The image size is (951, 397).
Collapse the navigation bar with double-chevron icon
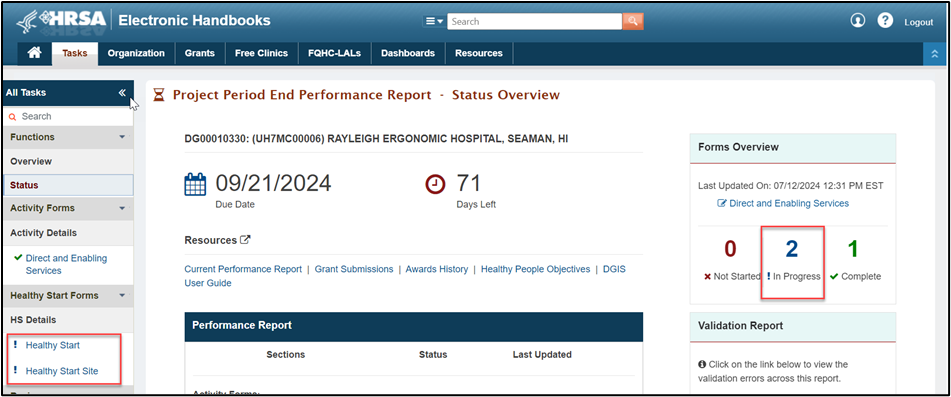pyautogui.click(x=935, y=53)
